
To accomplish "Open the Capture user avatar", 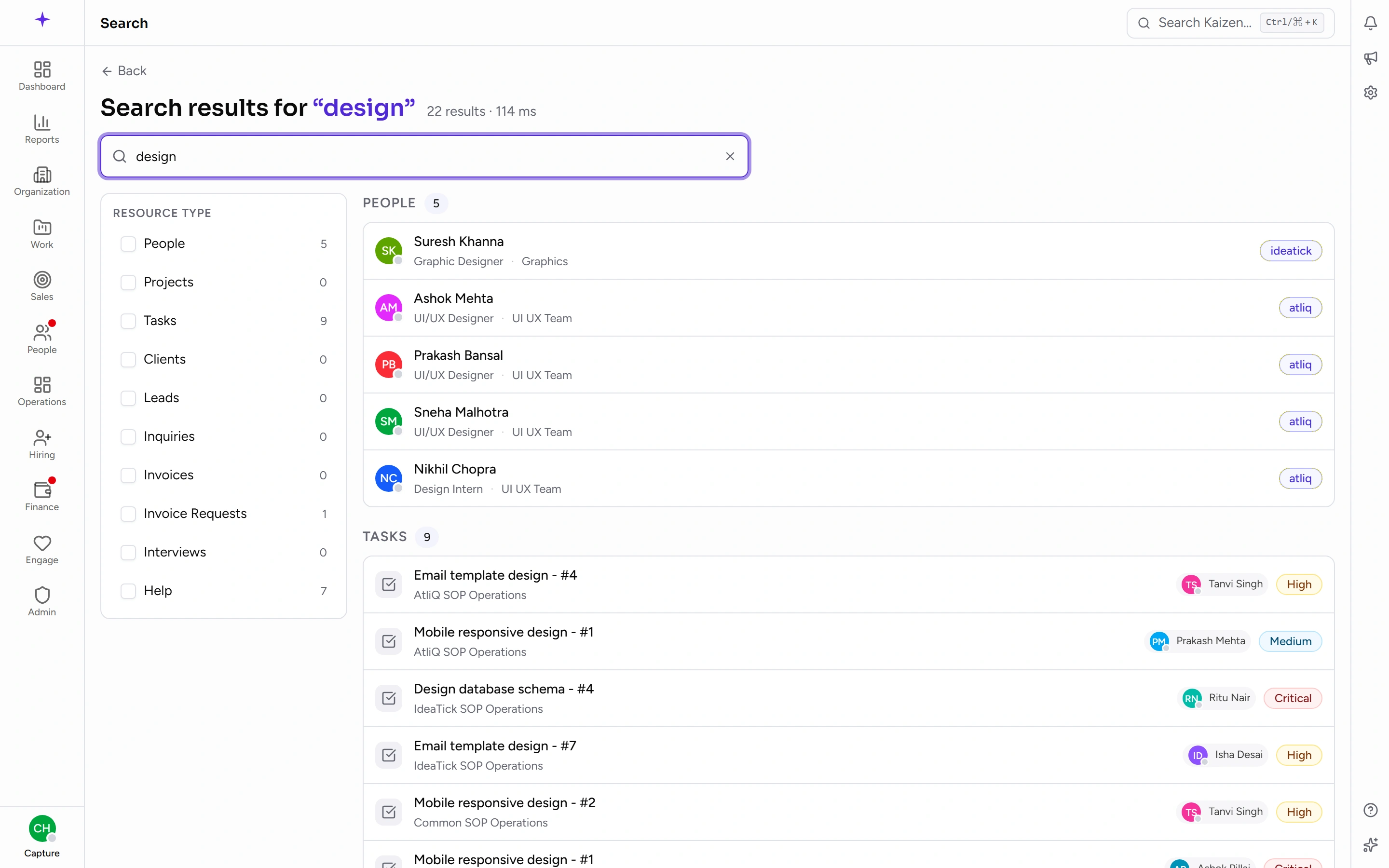I will pyautogui.click(x=42, y=828).
